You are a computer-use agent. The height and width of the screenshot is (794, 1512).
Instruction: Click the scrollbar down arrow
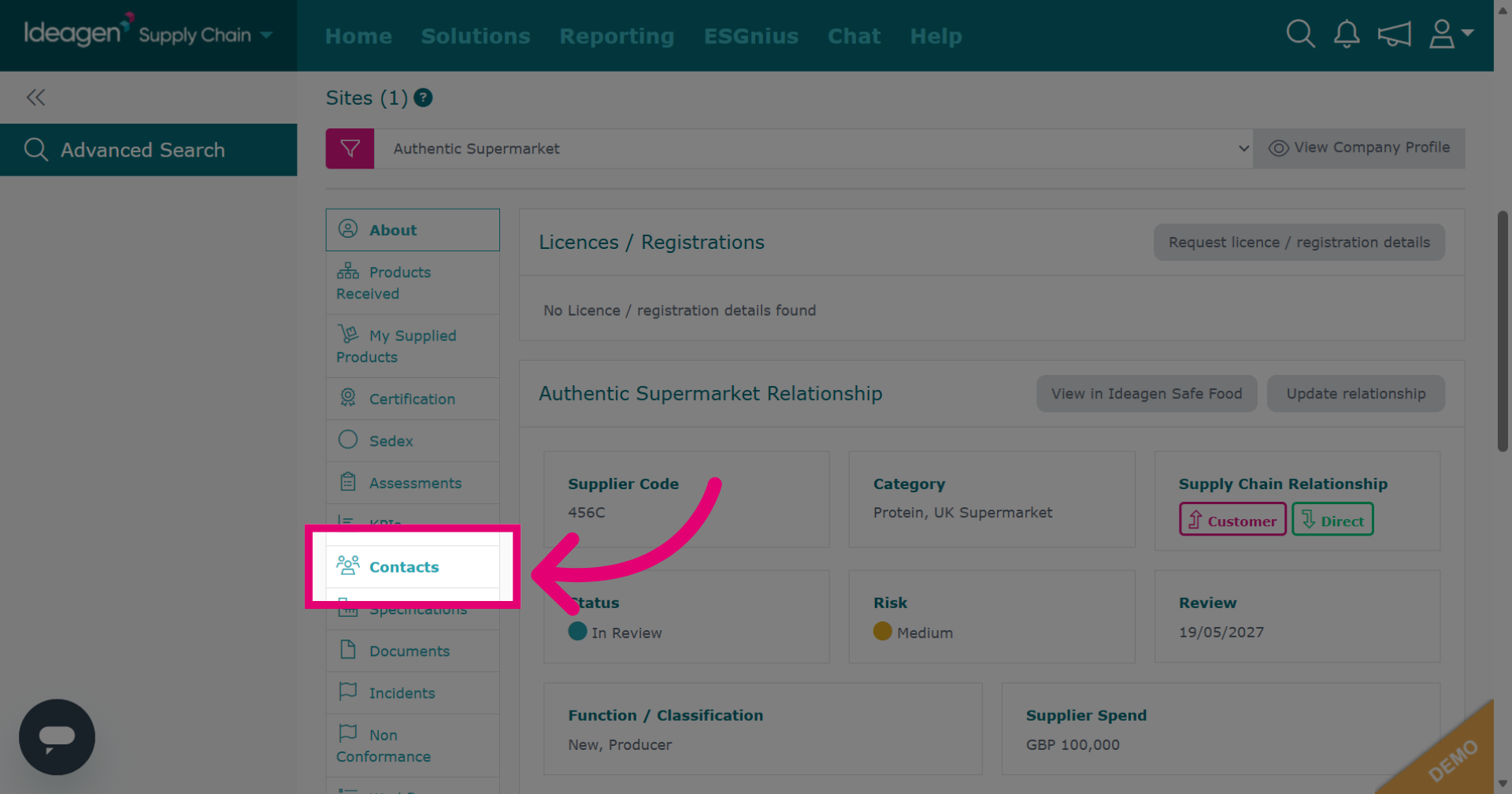point(1503,785)
